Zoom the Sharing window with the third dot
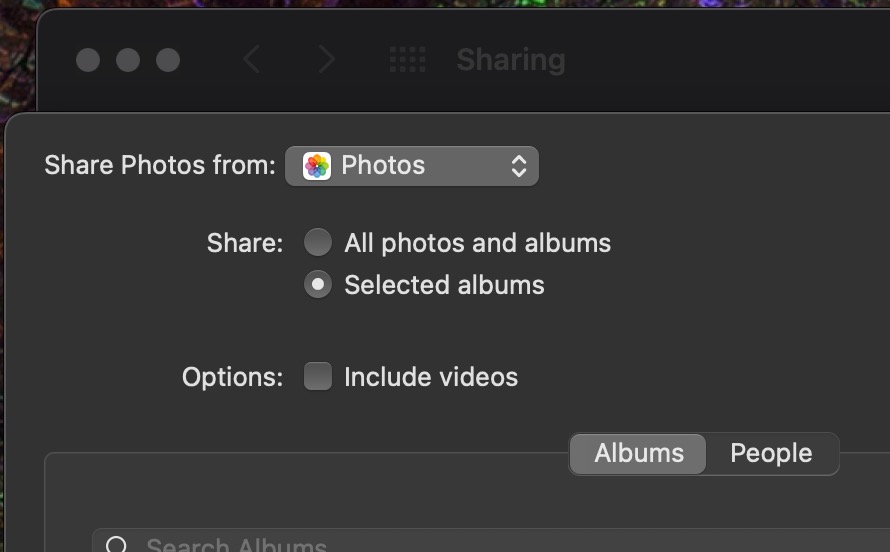 click(x=168, y=60)
